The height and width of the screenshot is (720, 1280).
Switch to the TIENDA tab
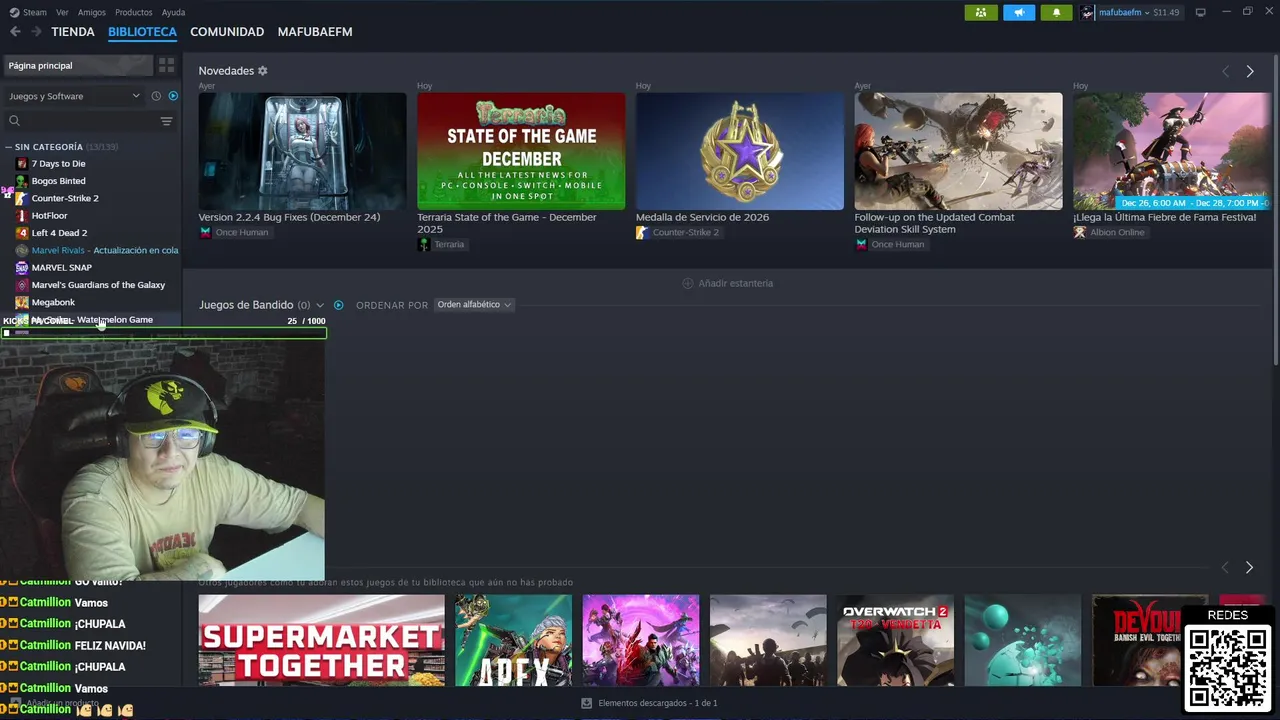pyautogui.click(x=73, y=32)
